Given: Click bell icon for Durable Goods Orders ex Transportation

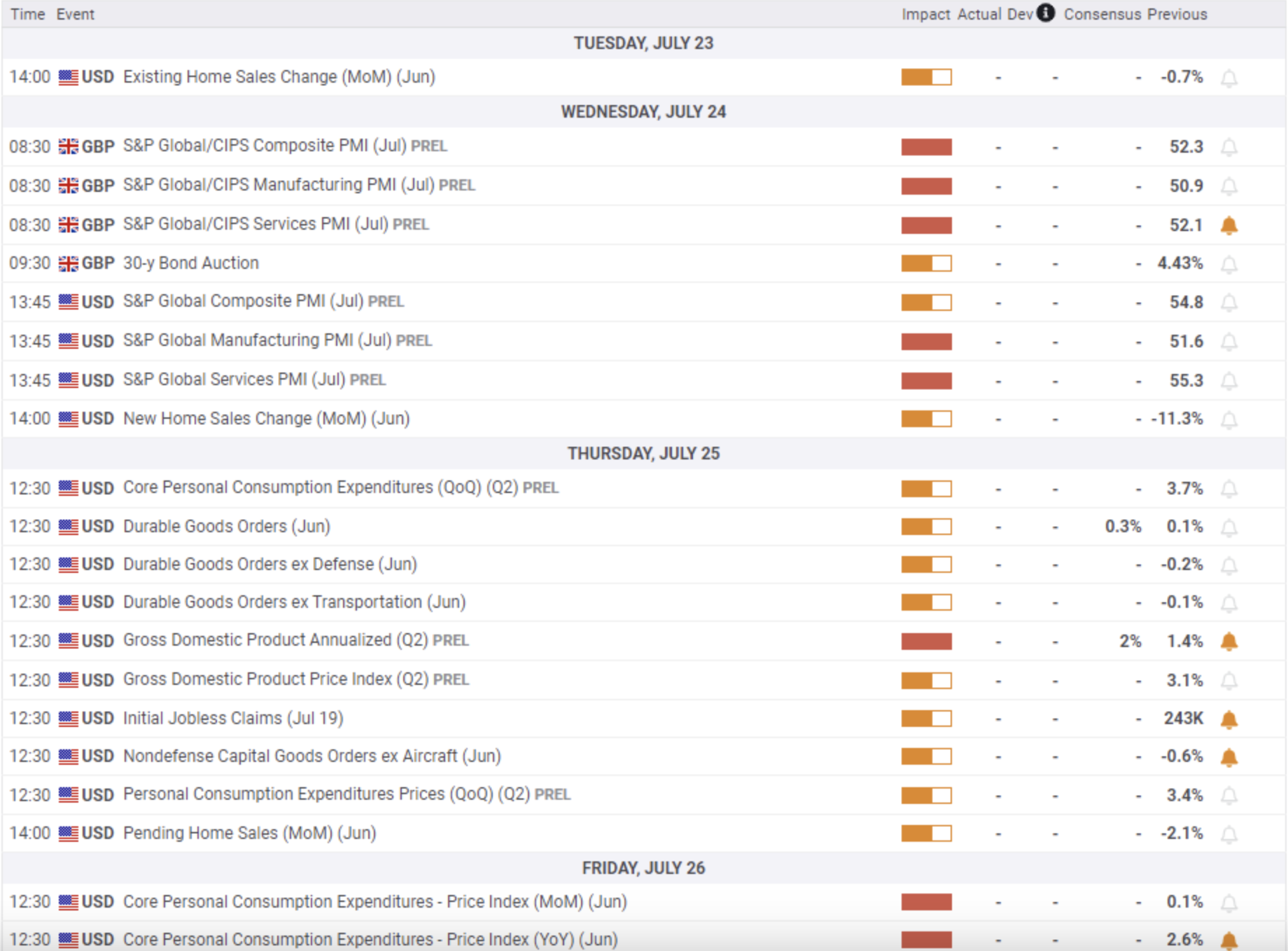Looking at the screenshot, I should pos(1229,603).
